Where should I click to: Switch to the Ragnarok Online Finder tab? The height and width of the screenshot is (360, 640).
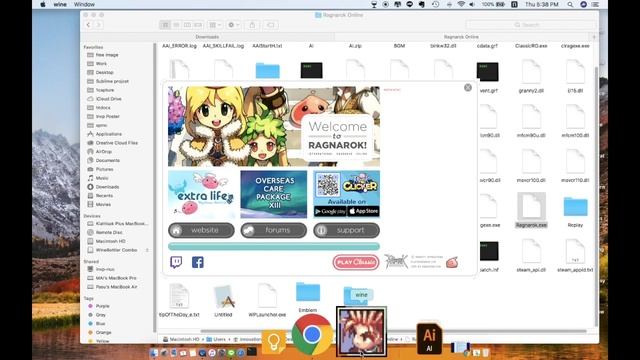(461, 37)
